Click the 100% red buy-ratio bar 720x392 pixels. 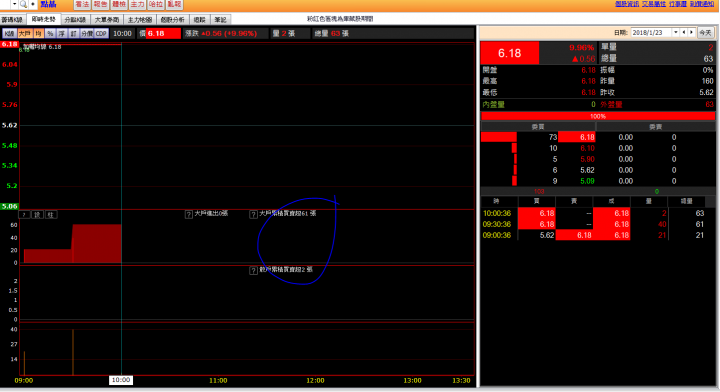pos(598,116)
